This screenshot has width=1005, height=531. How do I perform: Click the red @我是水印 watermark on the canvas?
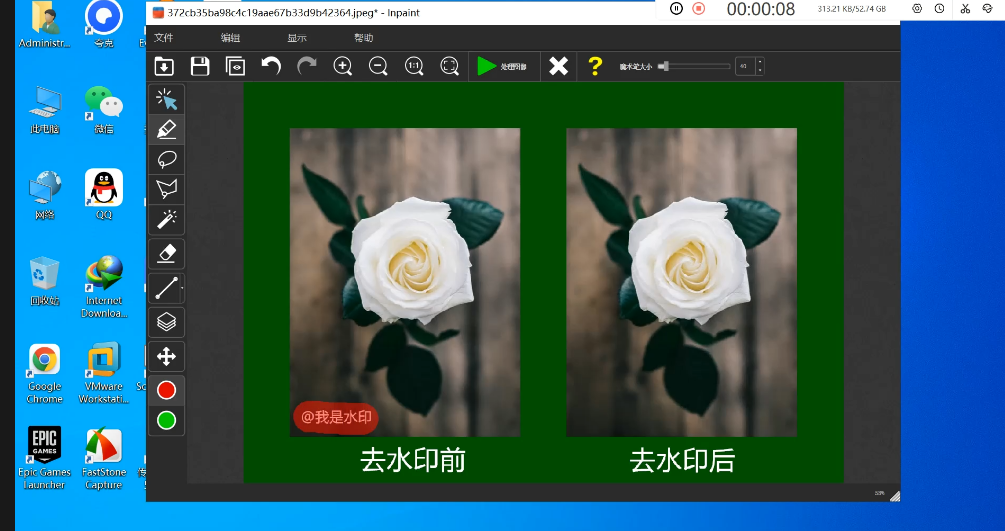(x=336, y=417)
